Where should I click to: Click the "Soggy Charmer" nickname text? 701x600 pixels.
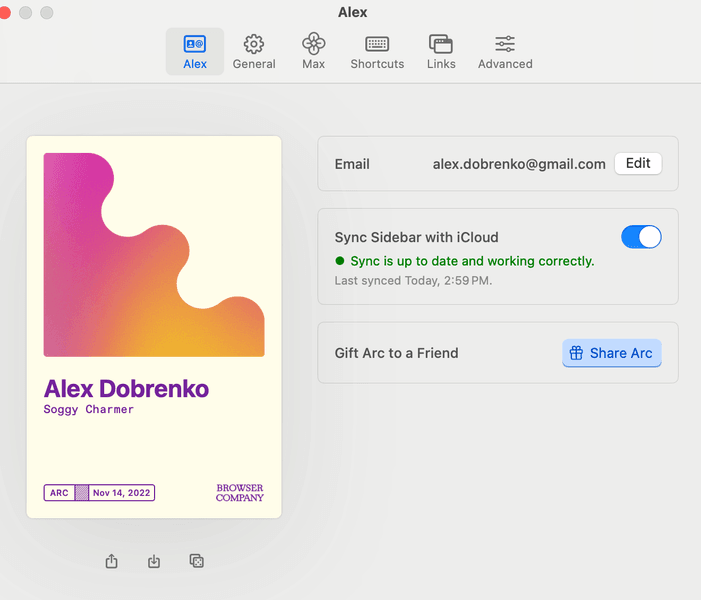[89, 410]
